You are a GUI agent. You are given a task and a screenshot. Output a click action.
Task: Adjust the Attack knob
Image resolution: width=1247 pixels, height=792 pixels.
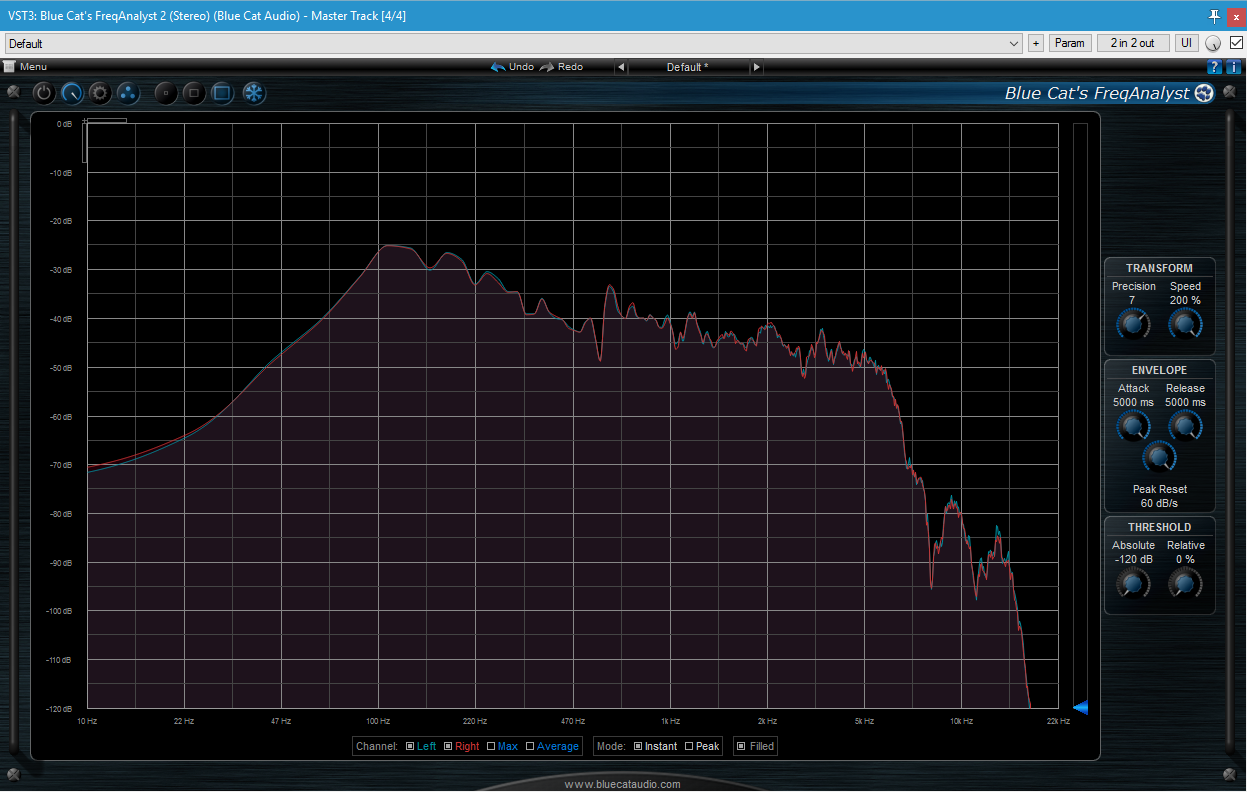click(1132, 427)
